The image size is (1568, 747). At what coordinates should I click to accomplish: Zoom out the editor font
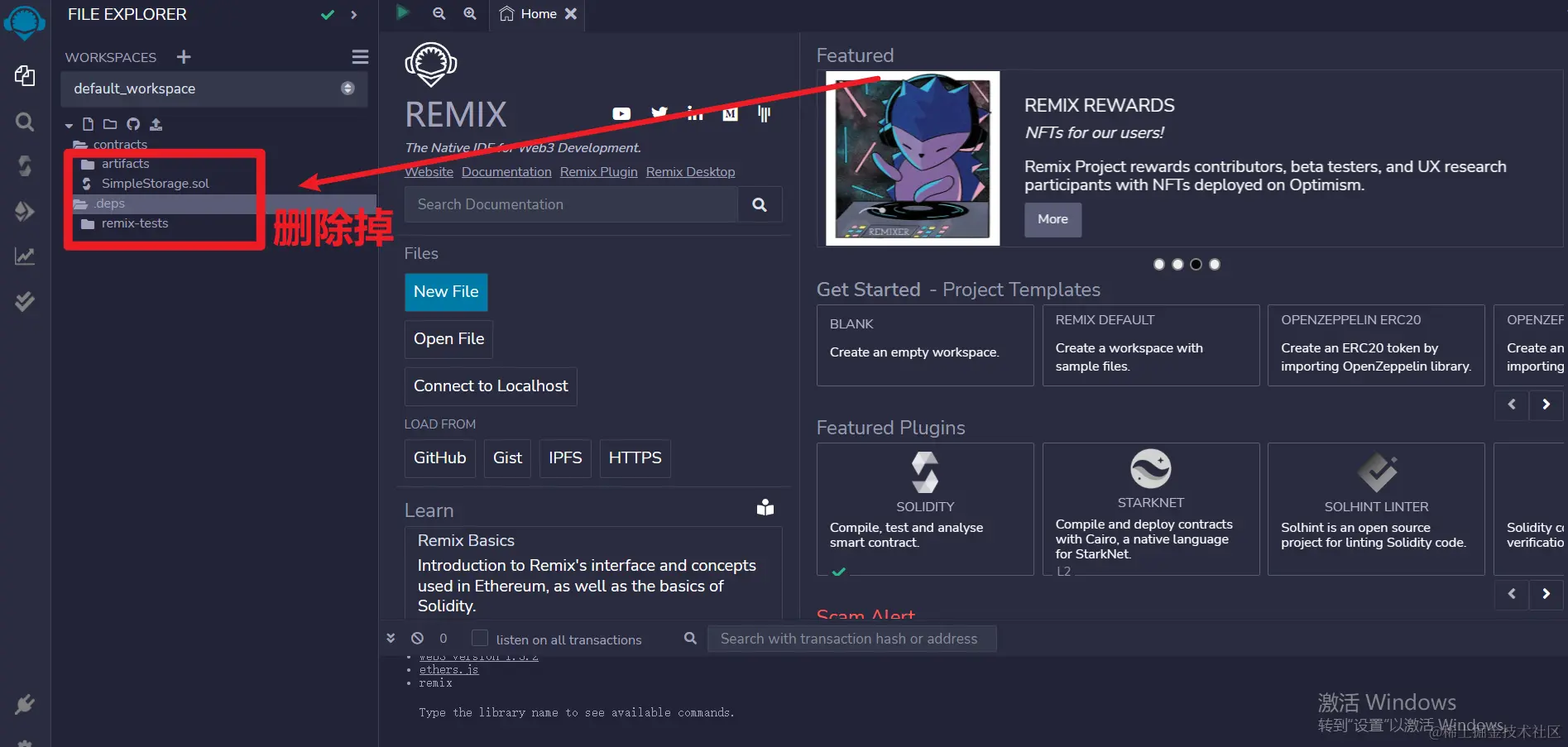[439, 13]
